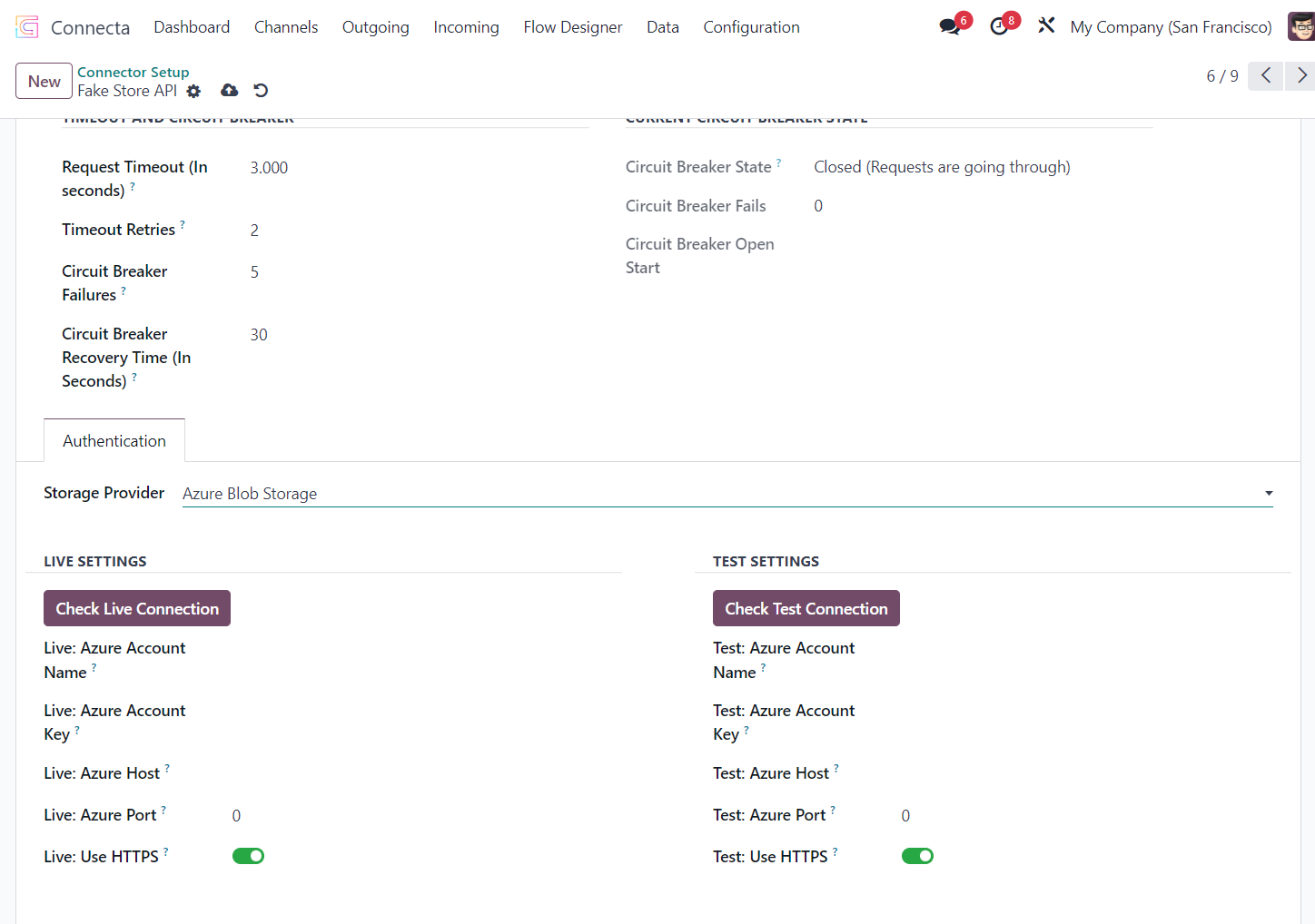This screenshot has width=1315, height=924.
Task: Open the activities clock icon
Action: click(x=999, y=26)
